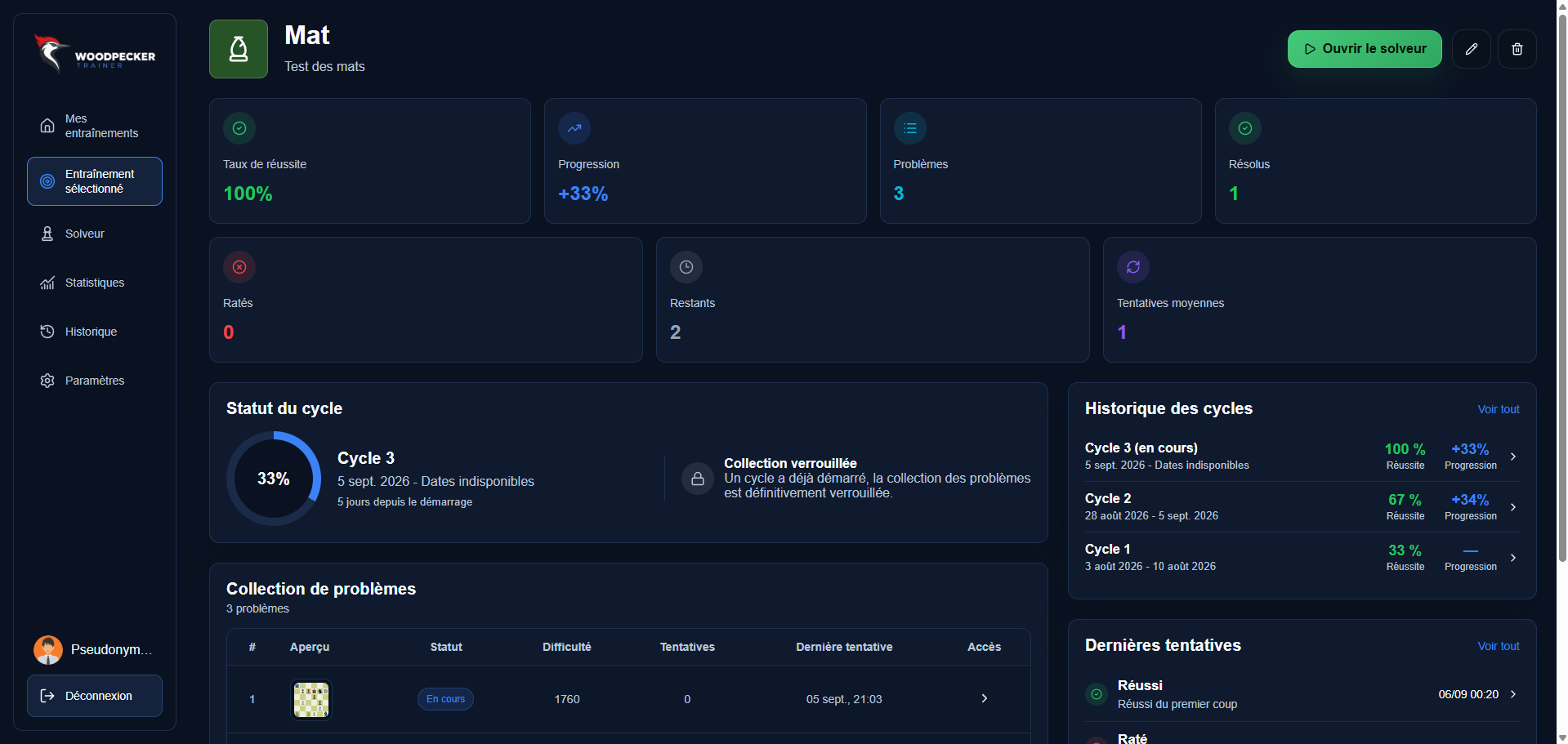Click the Ratés red cross icon

coord(239,267)
